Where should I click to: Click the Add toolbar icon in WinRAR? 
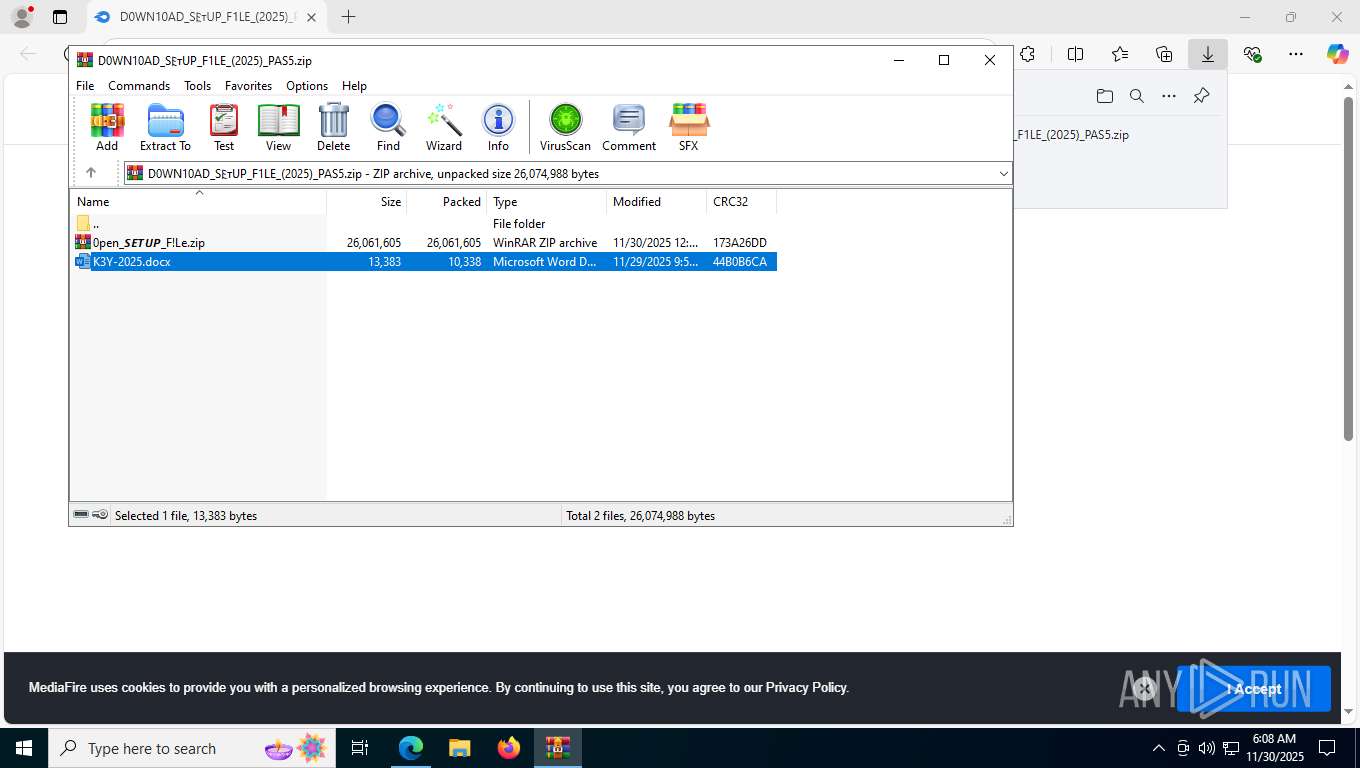point(107,127)
